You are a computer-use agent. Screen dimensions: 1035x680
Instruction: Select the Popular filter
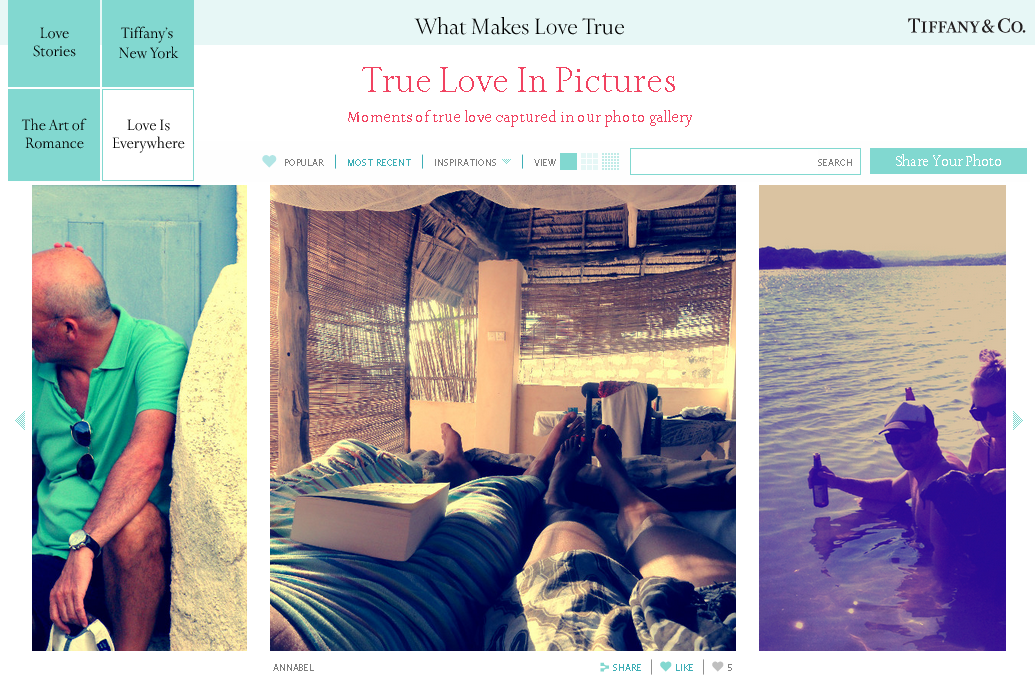[x=304, y=162]
